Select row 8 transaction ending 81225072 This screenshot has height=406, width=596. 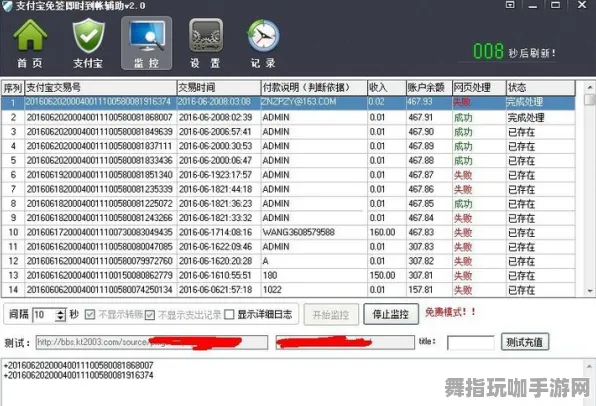[288, 204]
